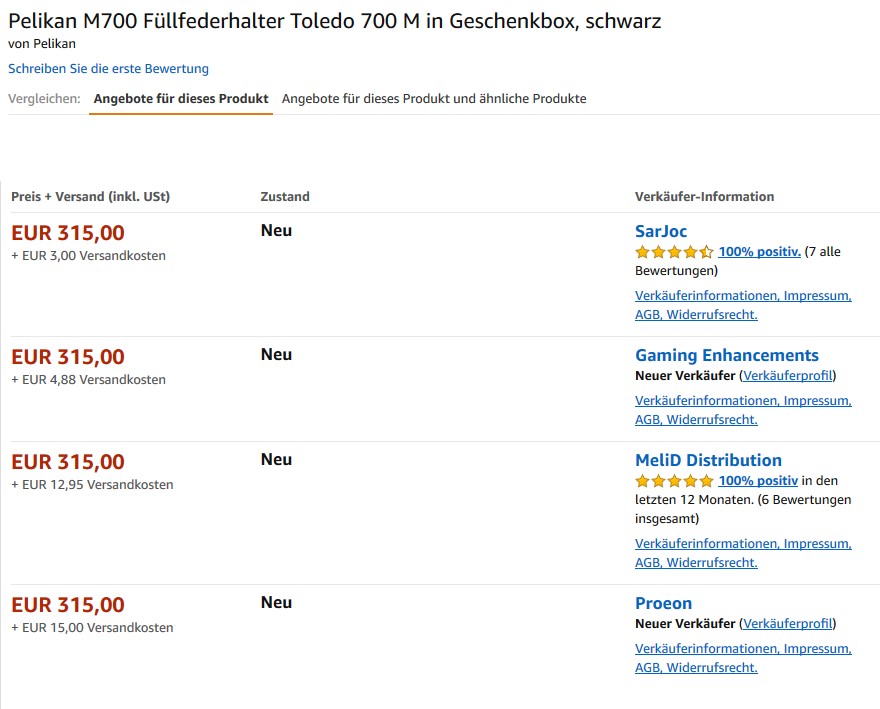
Task: Open the Gaming Enhancements seller page
Action: [727, 355]
